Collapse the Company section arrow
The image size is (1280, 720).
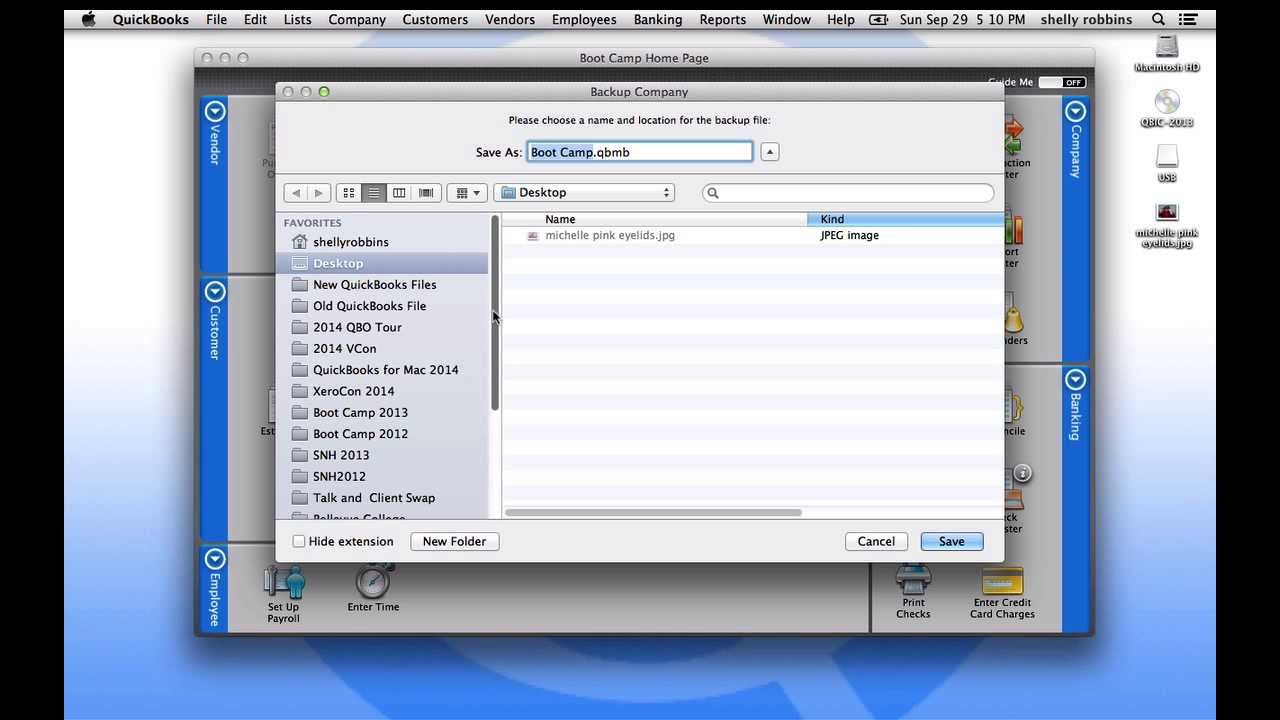click(x=1075, y=110)
